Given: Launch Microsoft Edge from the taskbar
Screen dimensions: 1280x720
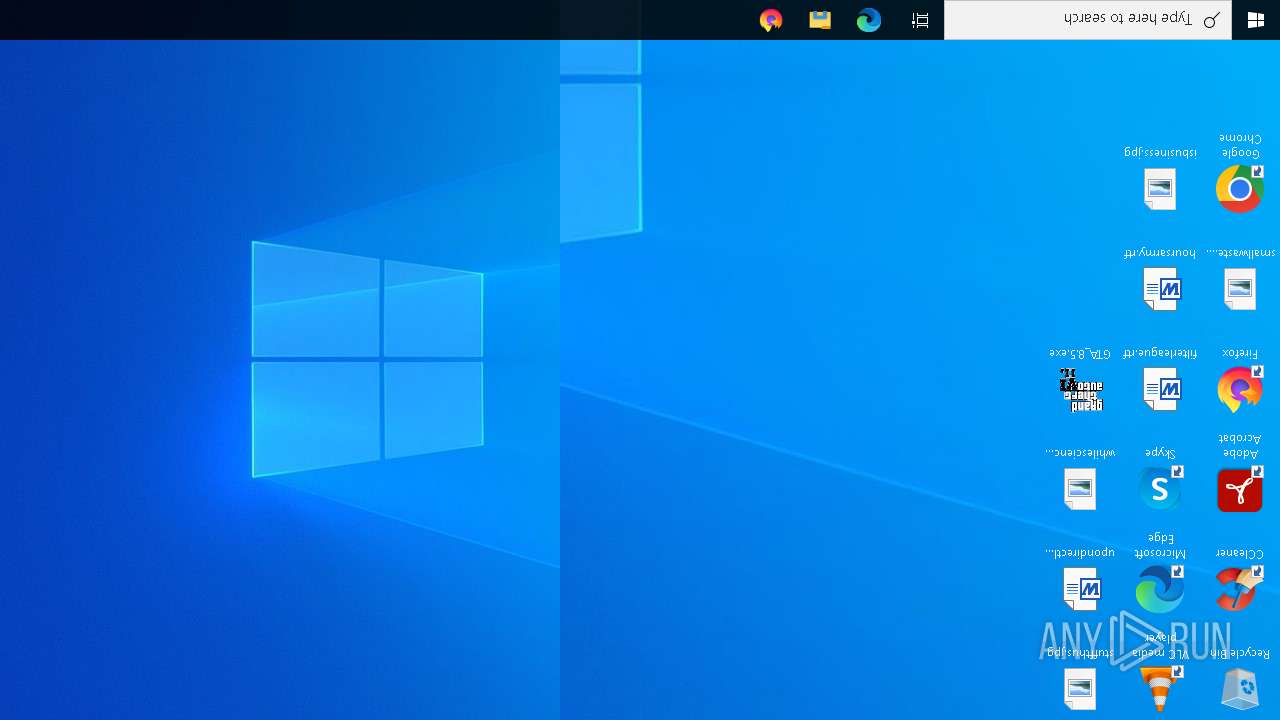Looking at the screenshot, I should [x=869, y=20].
